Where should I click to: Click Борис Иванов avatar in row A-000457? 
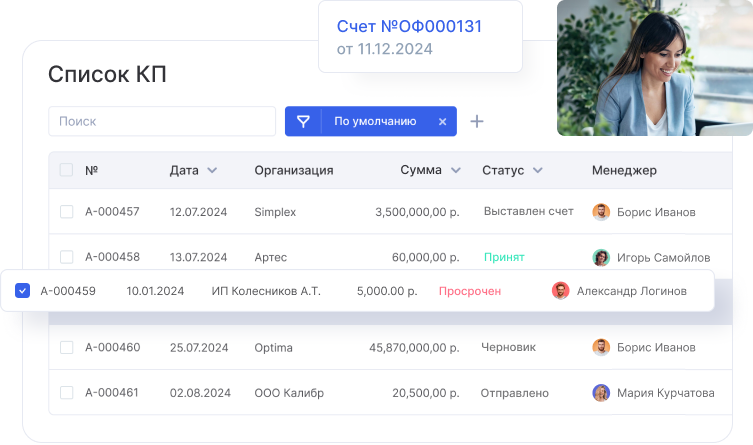click(x=601, y=212)
